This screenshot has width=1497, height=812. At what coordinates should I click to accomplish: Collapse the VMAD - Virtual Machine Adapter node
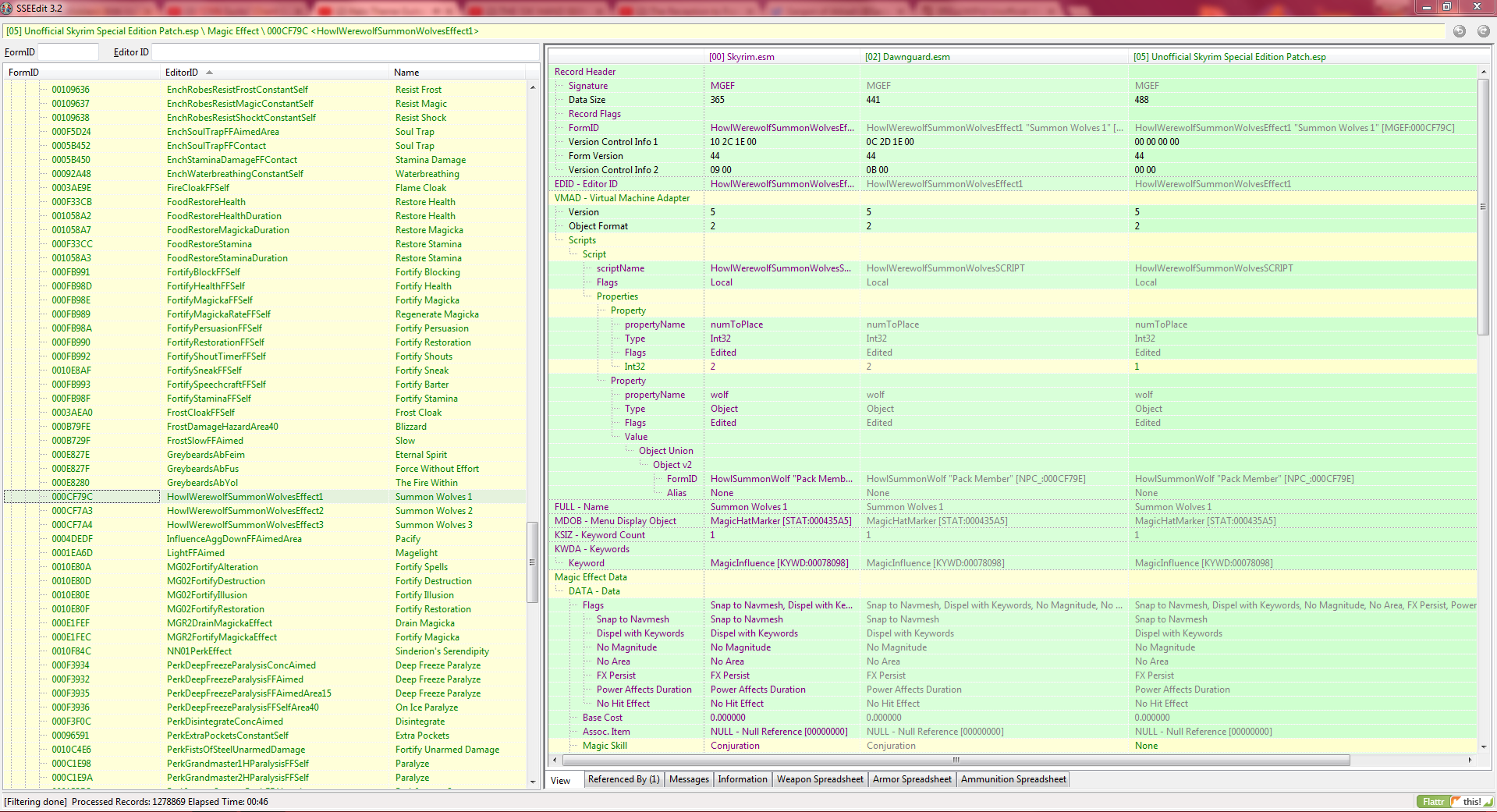click(622, 198)
